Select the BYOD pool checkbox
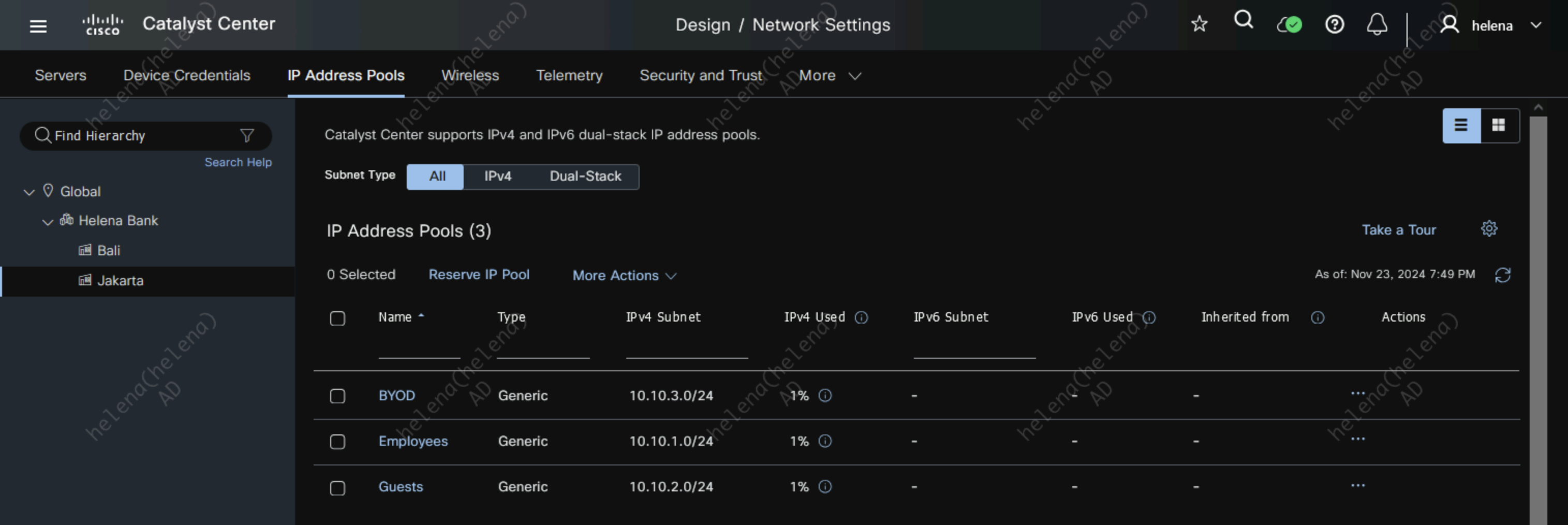 [x=337, y=396]
